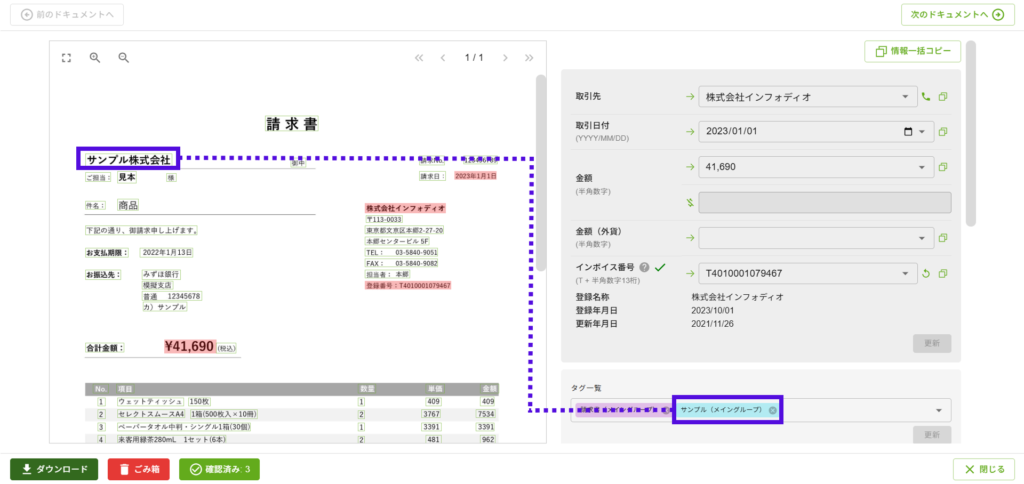Toggle the 確認済み 3 status button
The image size is (1024, 484).
(219, 469)
